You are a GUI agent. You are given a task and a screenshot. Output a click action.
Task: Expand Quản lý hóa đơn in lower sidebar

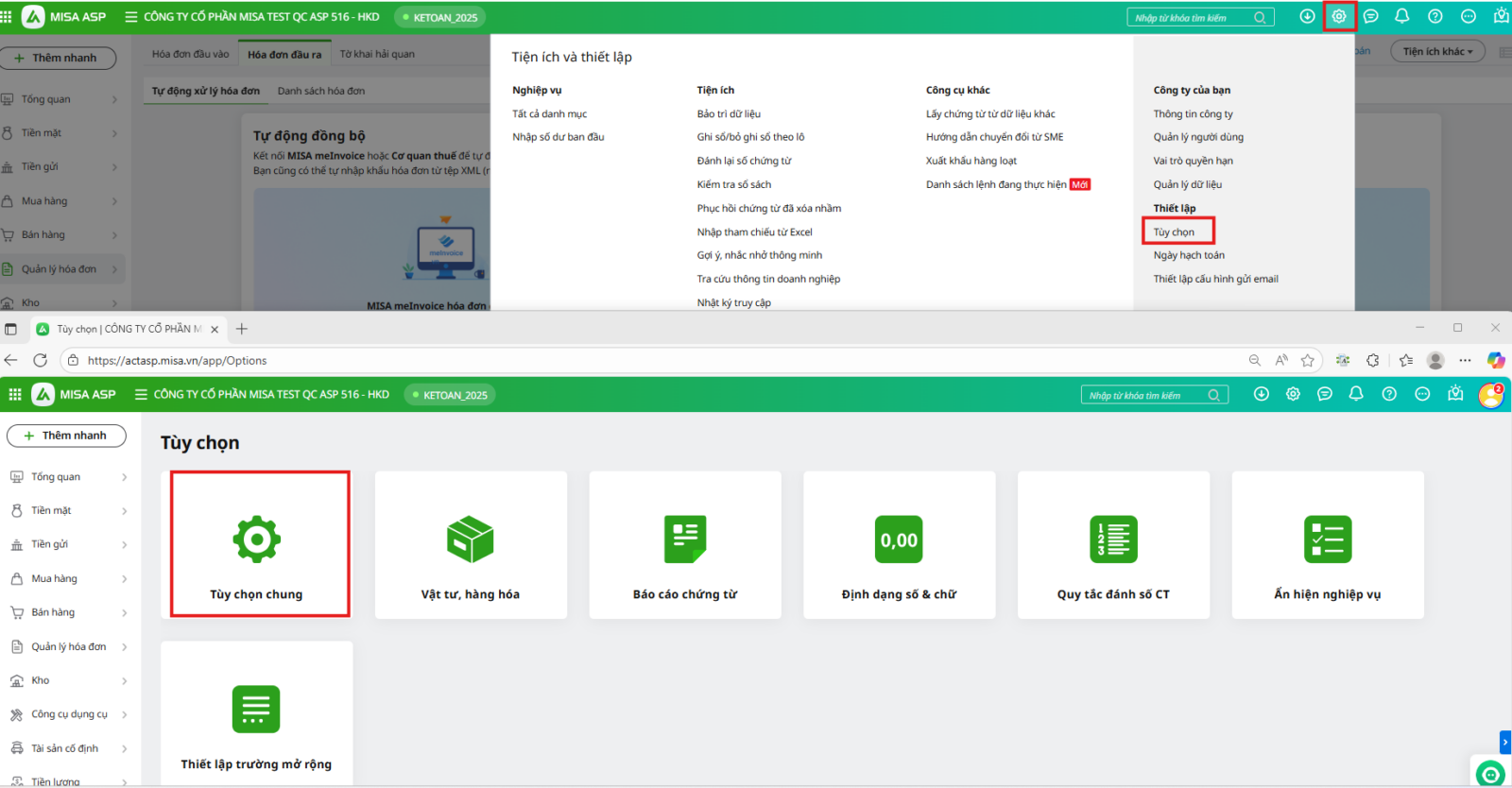[68, 646]
